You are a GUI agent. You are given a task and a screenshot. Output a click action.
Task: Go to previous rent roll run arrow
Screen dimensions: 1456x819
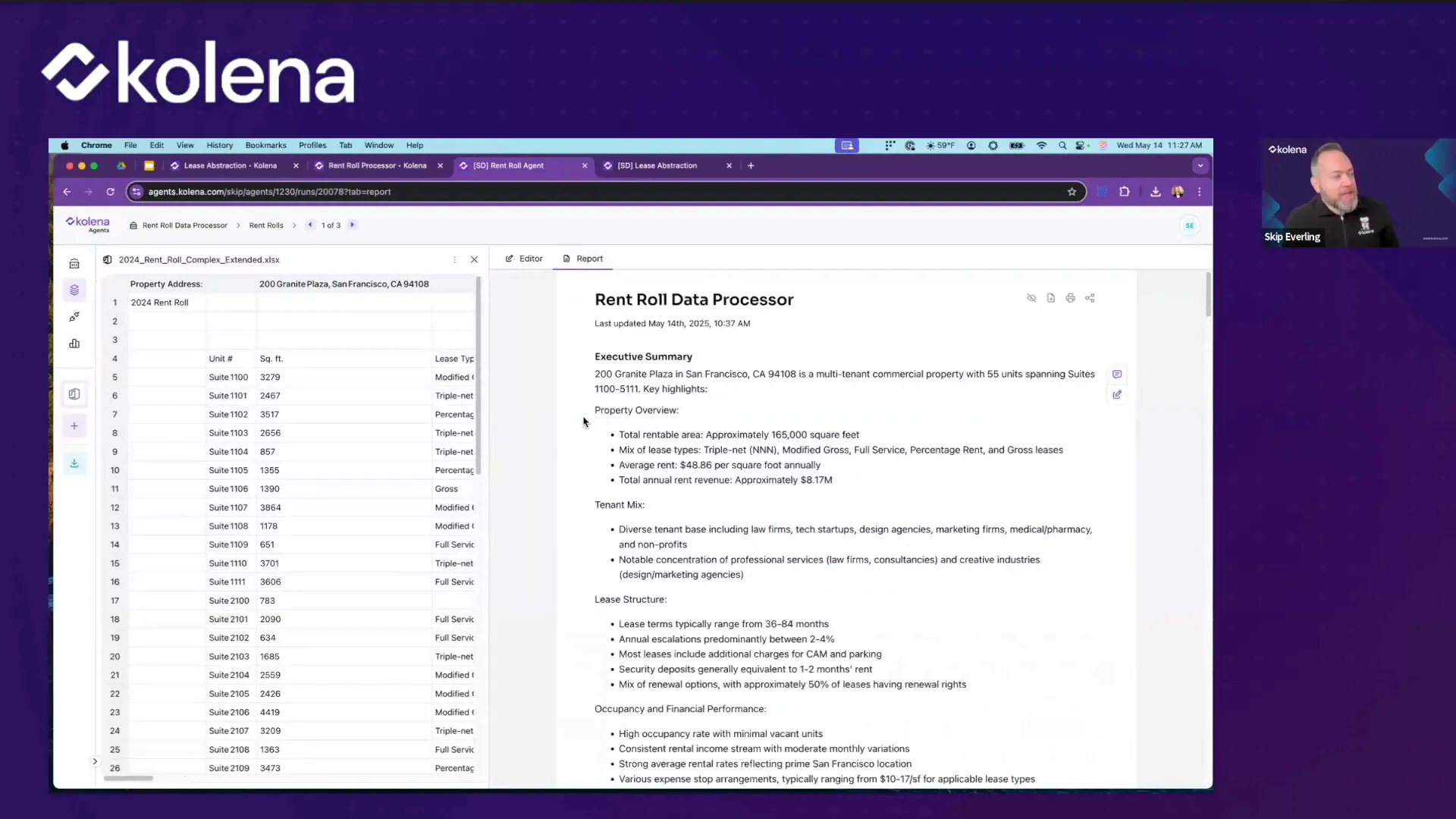[310, 224]
